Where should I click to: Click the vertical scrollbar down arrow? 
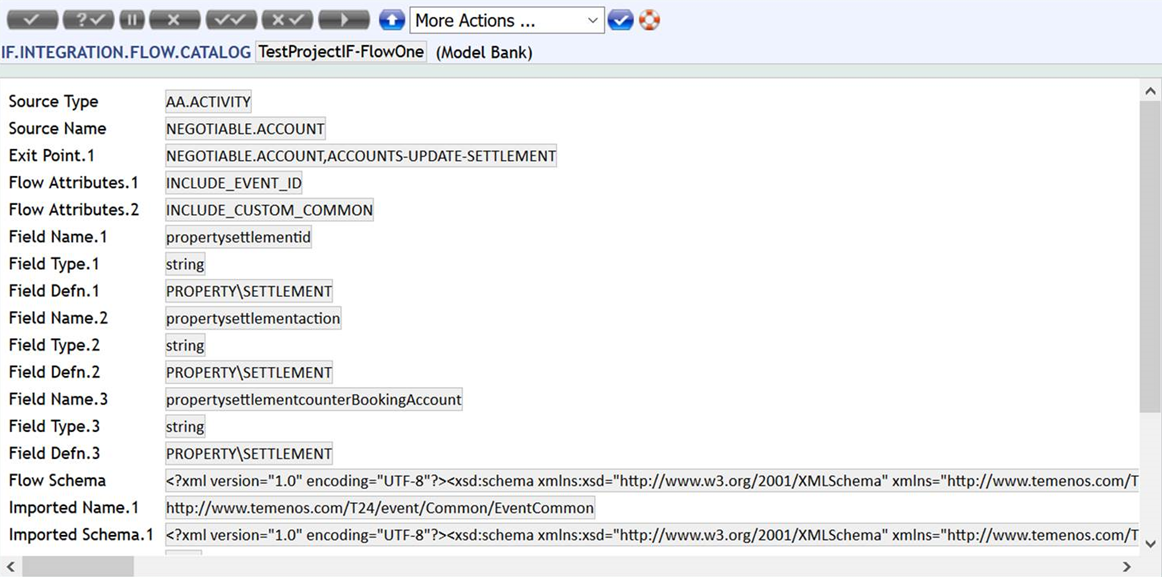coord(1150,544)
